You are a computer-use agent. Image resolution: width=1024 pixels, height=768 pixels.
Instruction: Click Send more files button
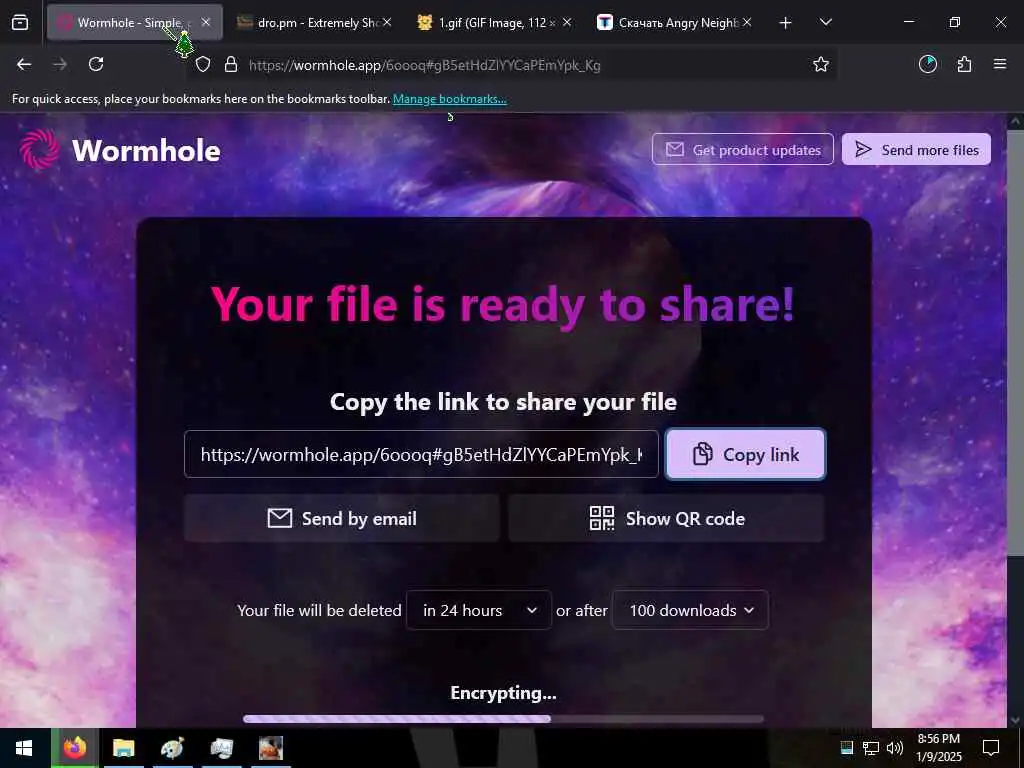(x=916, y=150)
